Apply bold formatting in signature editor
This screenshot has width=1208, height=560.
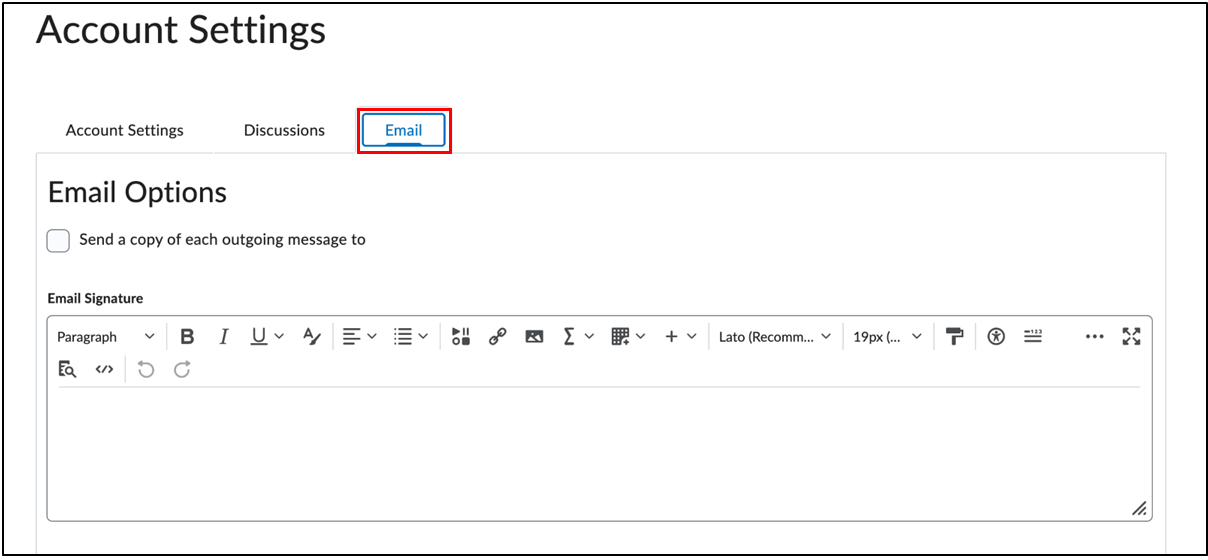(187, 337)
